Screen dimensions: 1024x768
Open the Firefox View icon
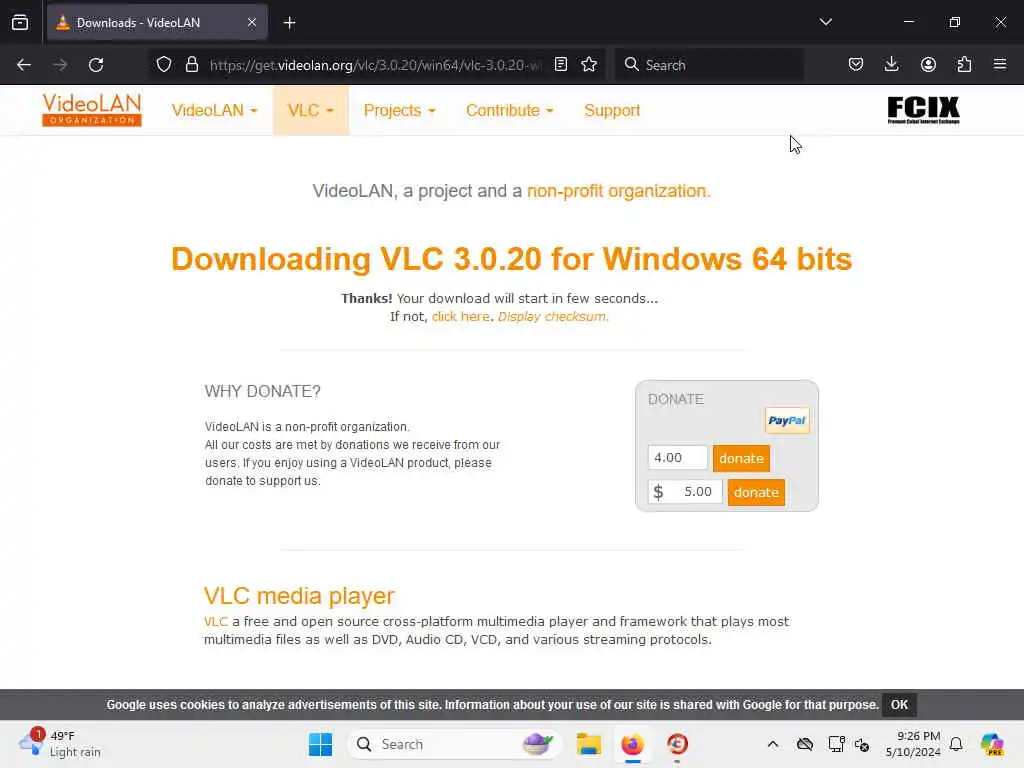(20, 22)
